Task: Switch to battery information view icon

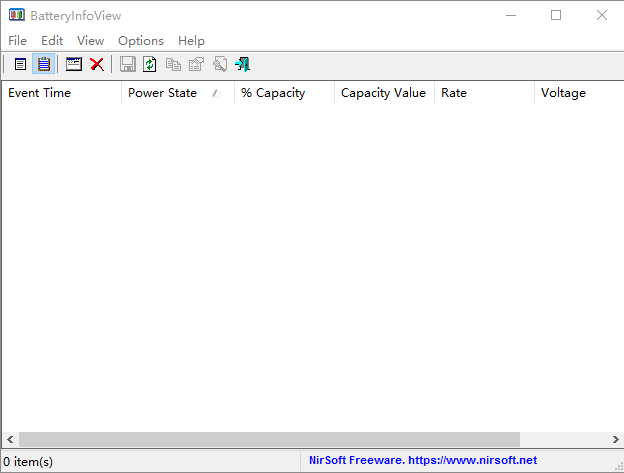Action: pos(20,64)
